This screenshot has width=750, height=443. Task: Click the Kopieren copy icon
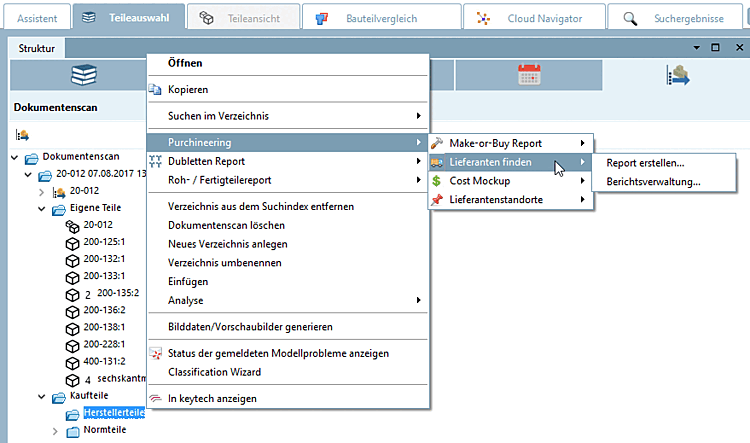[x=155, y=89]
